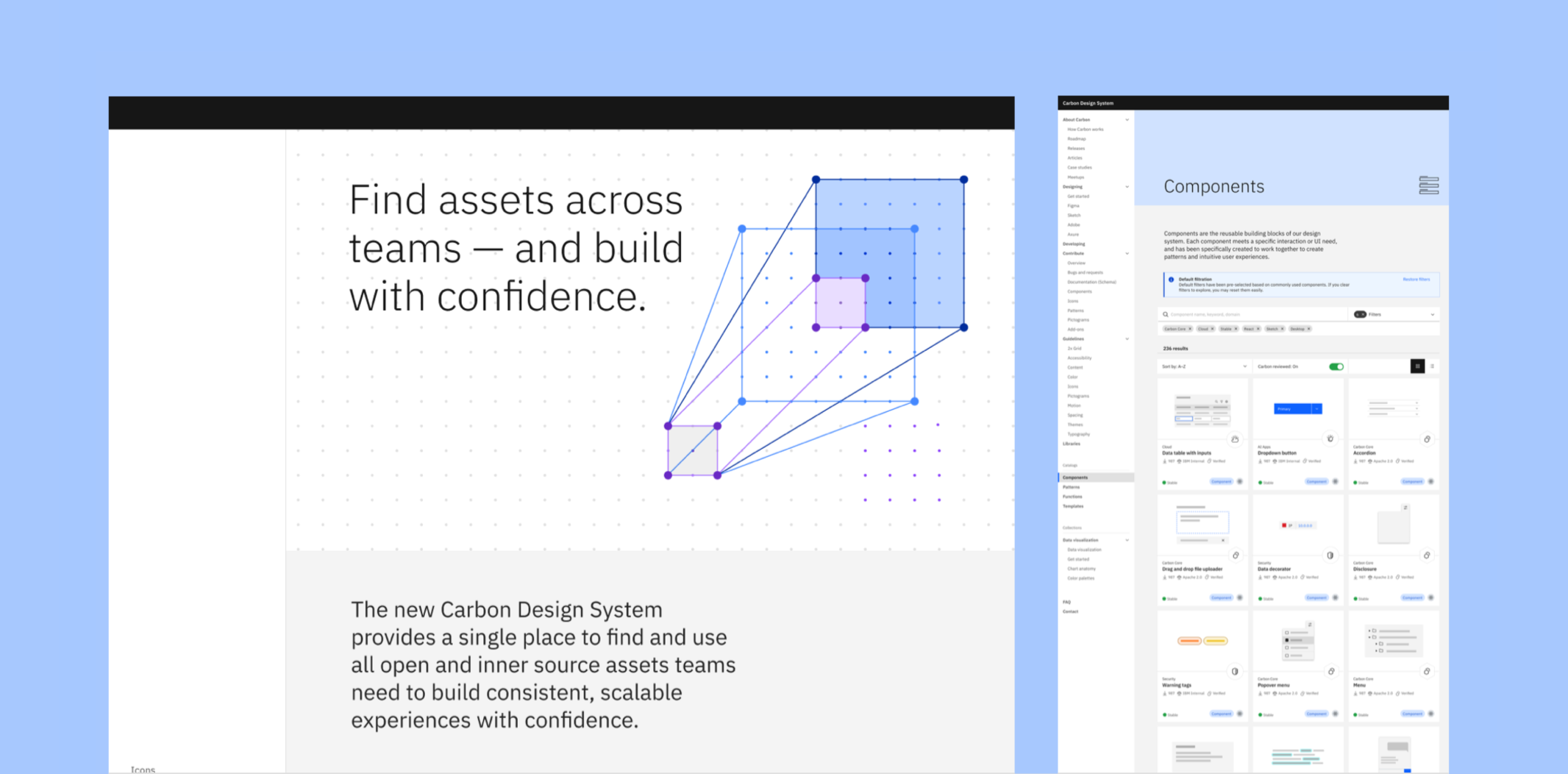Image resolution: width=1568 pixels, height=774 pixels.
Task: Click the Component tag on Disclosure card
Action: tap(1412, 597)
